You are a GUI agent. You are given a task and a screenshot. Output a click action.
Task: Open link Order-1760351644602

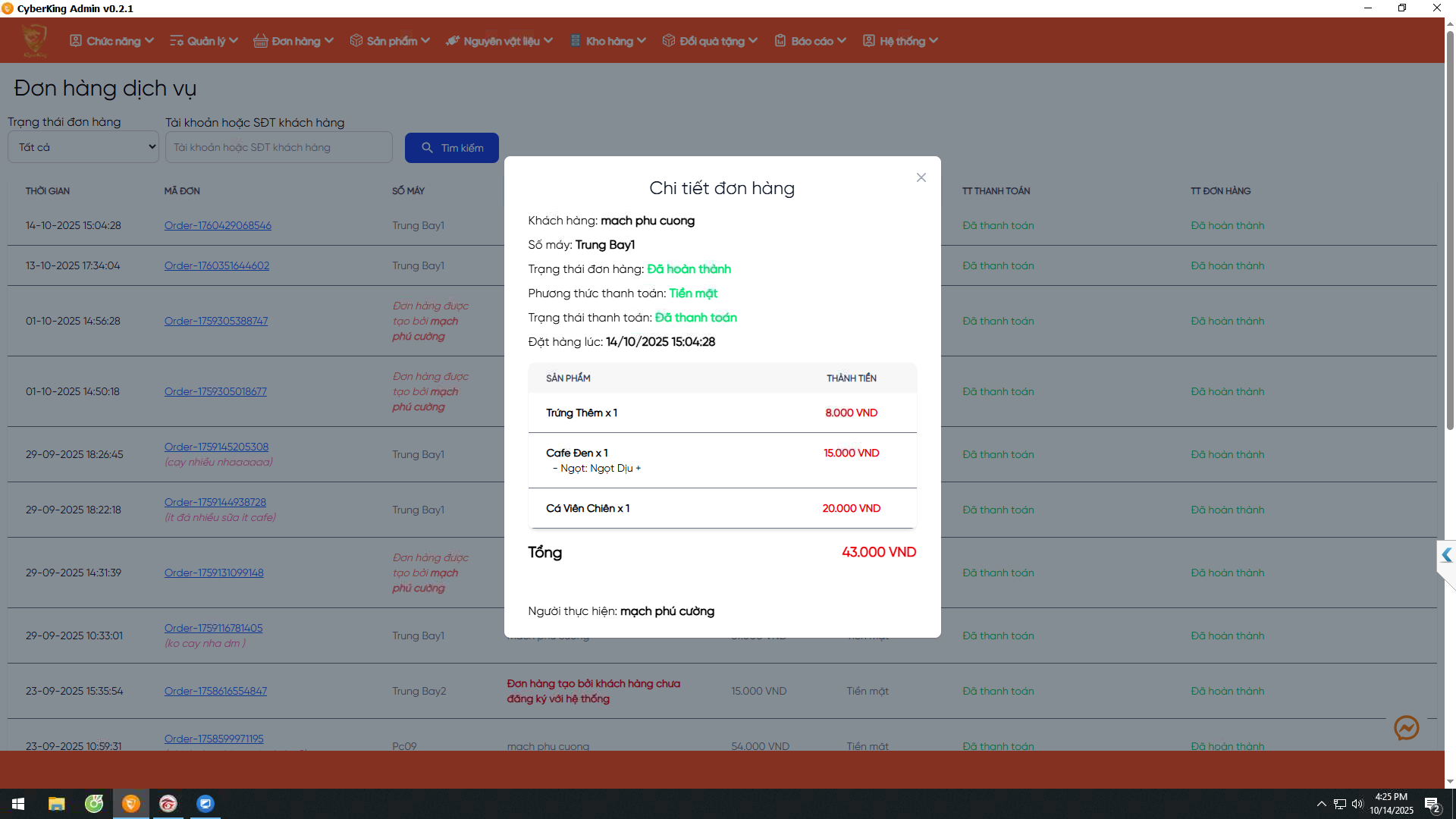click(x=217, y=265)
